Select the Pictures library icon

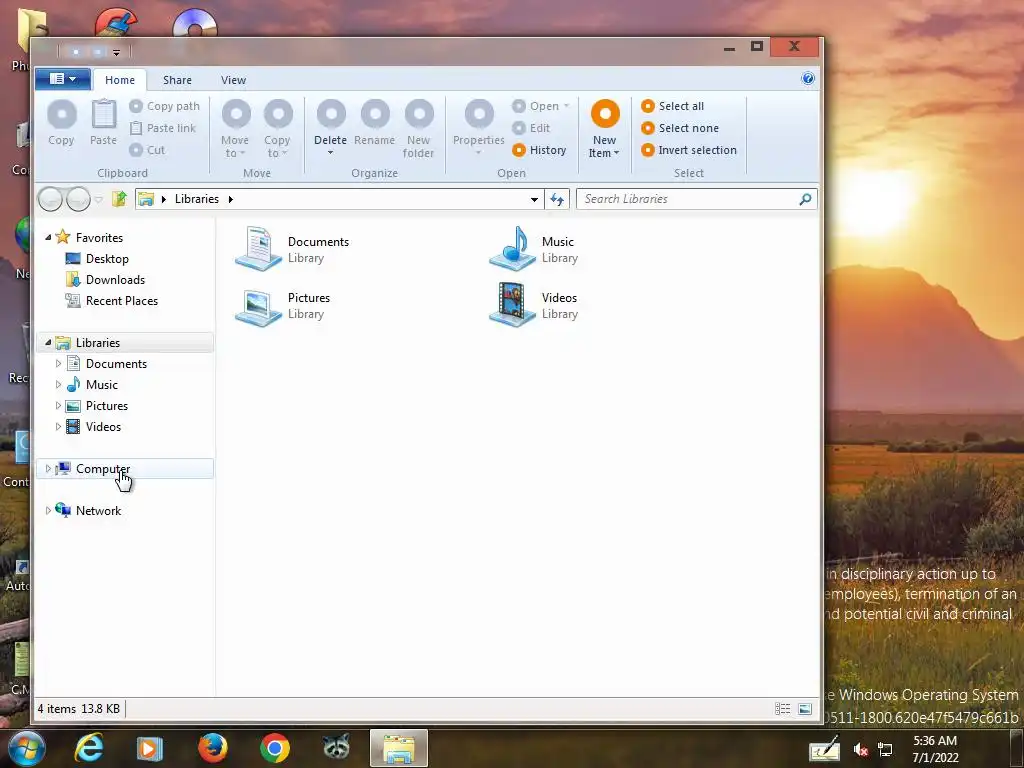(259, 306)
